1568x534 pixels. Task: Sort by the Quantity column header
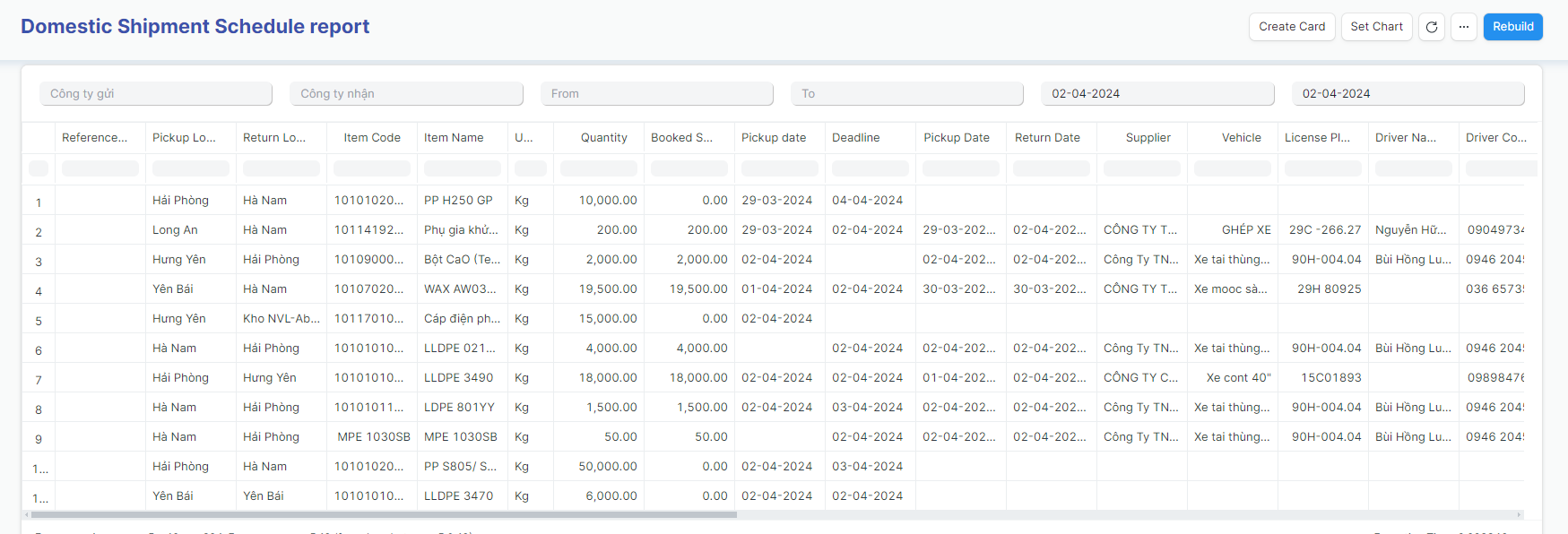(x=603, y=138)
